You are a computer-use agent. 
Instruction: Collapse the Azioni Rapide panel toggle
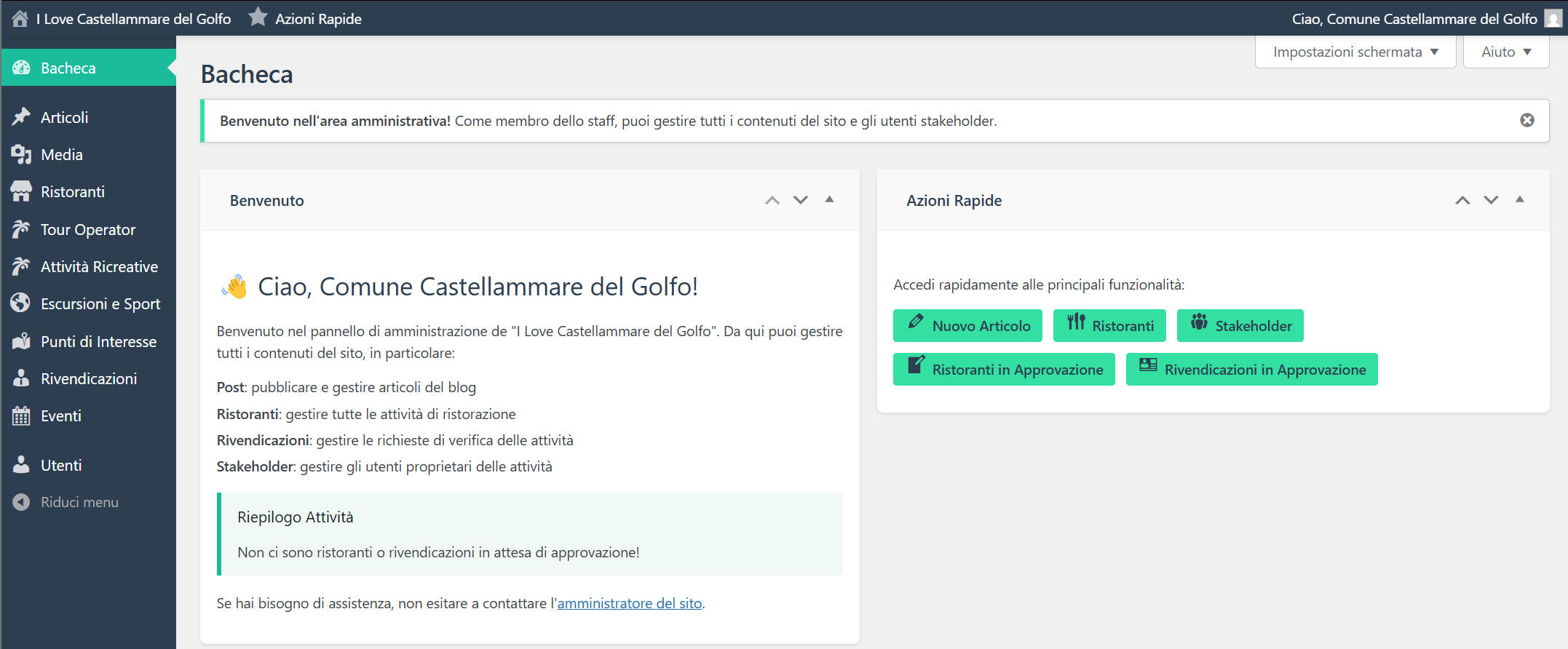(x=1520, y=199)
